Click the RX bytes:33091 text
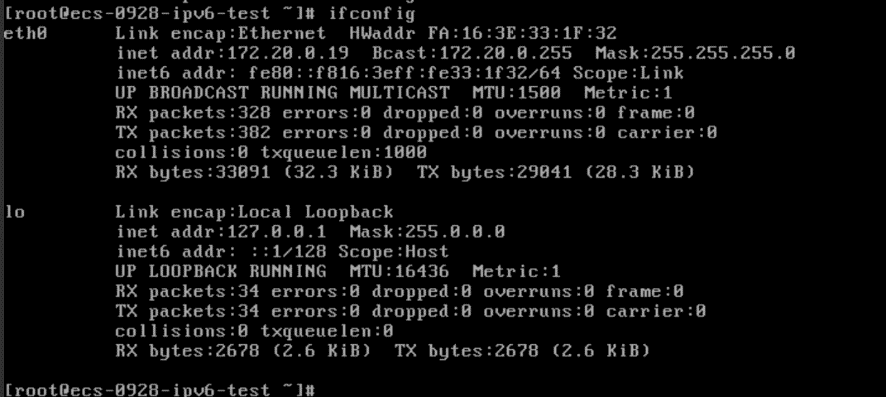 point(193,173)
